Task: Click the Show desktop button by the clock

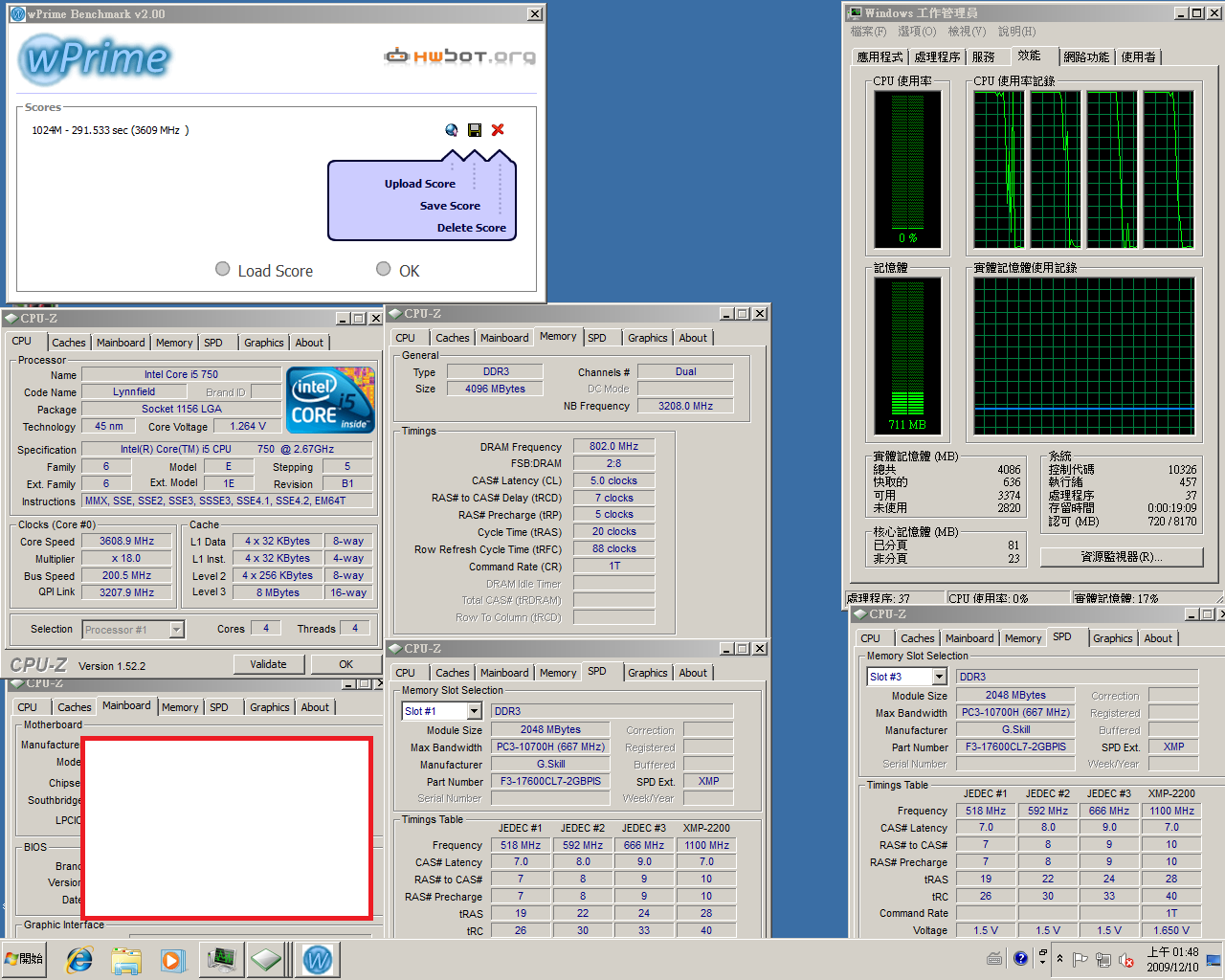Action: (x=1214, y=959)
